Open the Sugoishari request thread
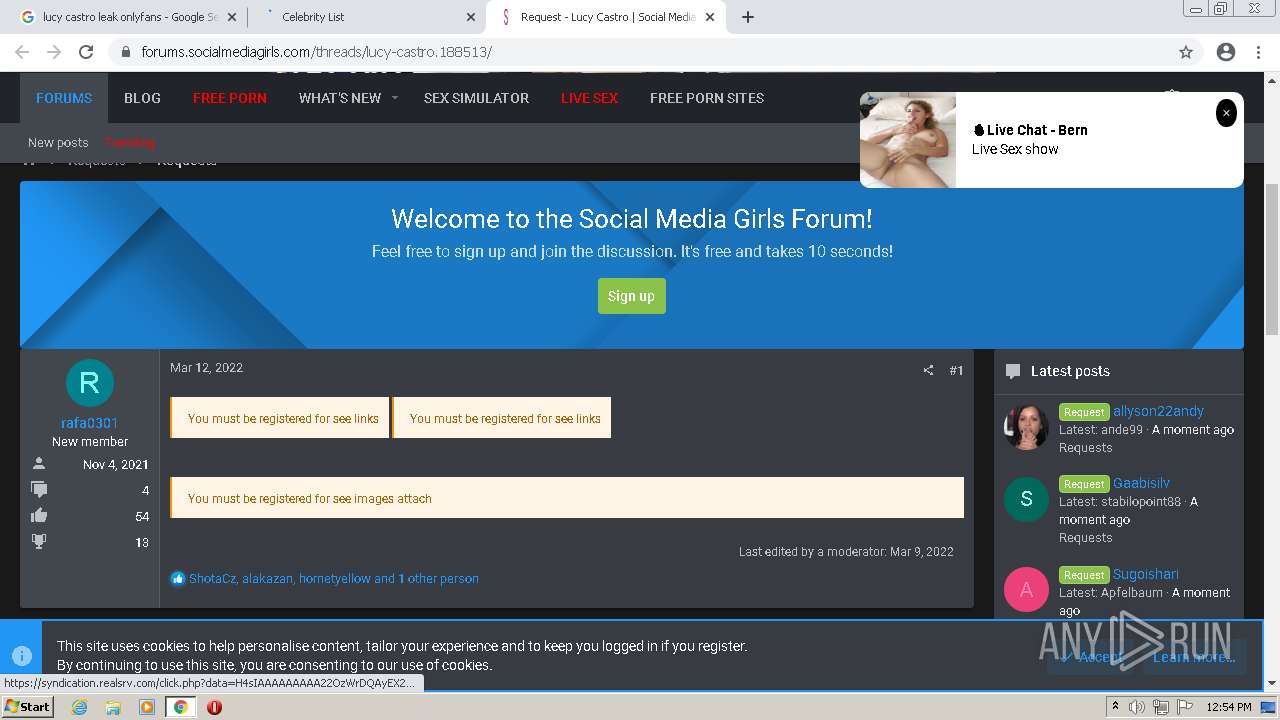The width and height of the screenshot is (1280, 720). 1146,574
